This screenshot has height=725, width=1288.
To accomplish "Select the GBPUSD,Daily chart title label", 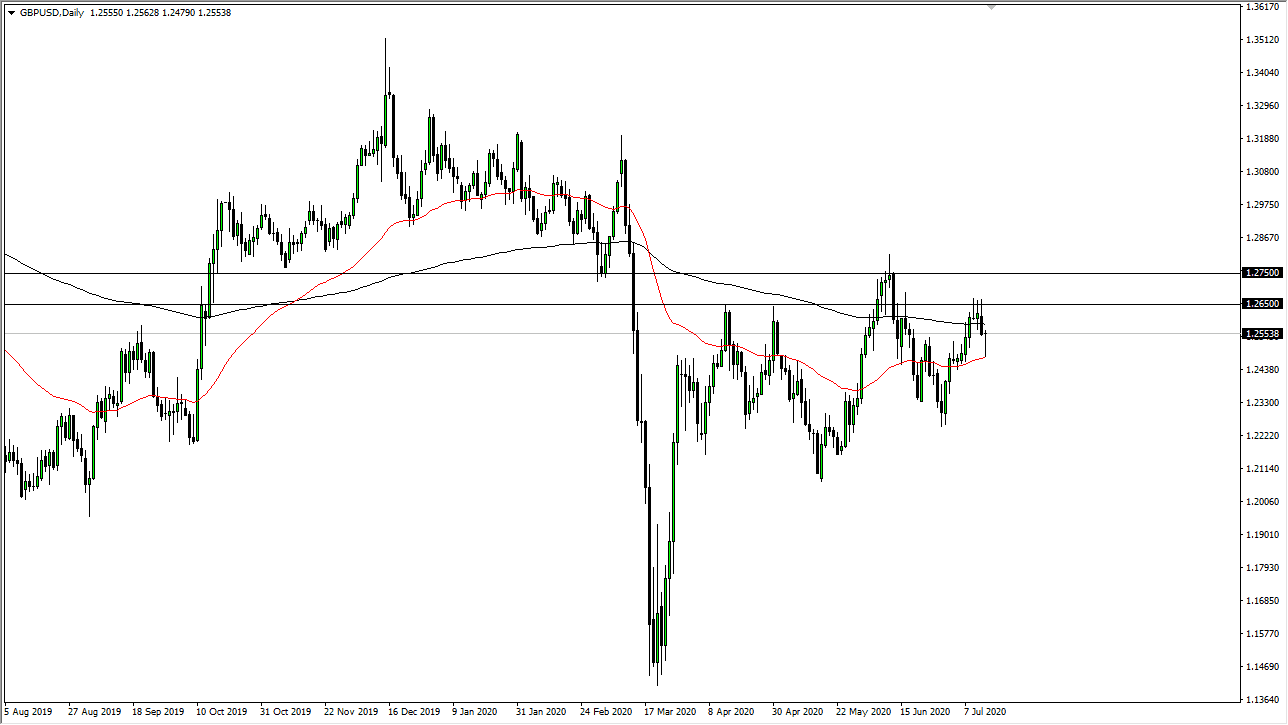I will (52, 12).
